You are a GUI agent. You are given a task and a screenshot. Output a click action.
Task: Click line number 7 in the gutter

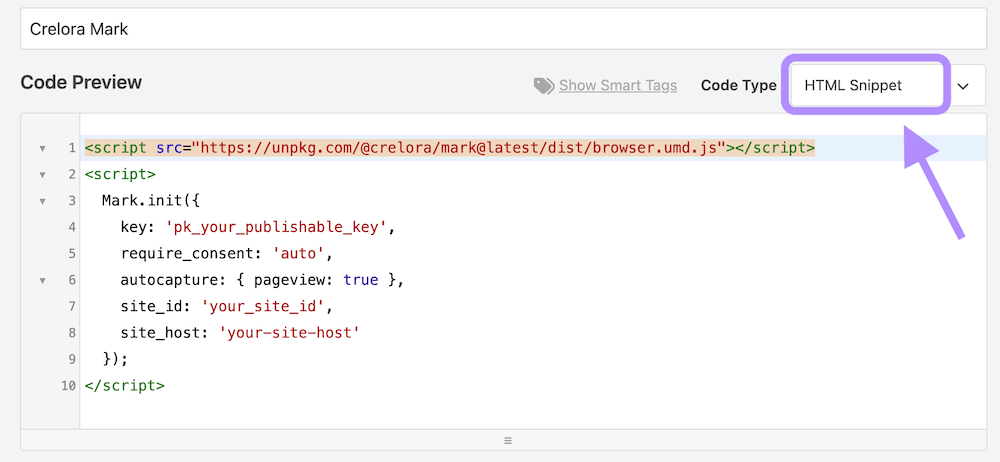pyautogui.click(x=71, y=306)
